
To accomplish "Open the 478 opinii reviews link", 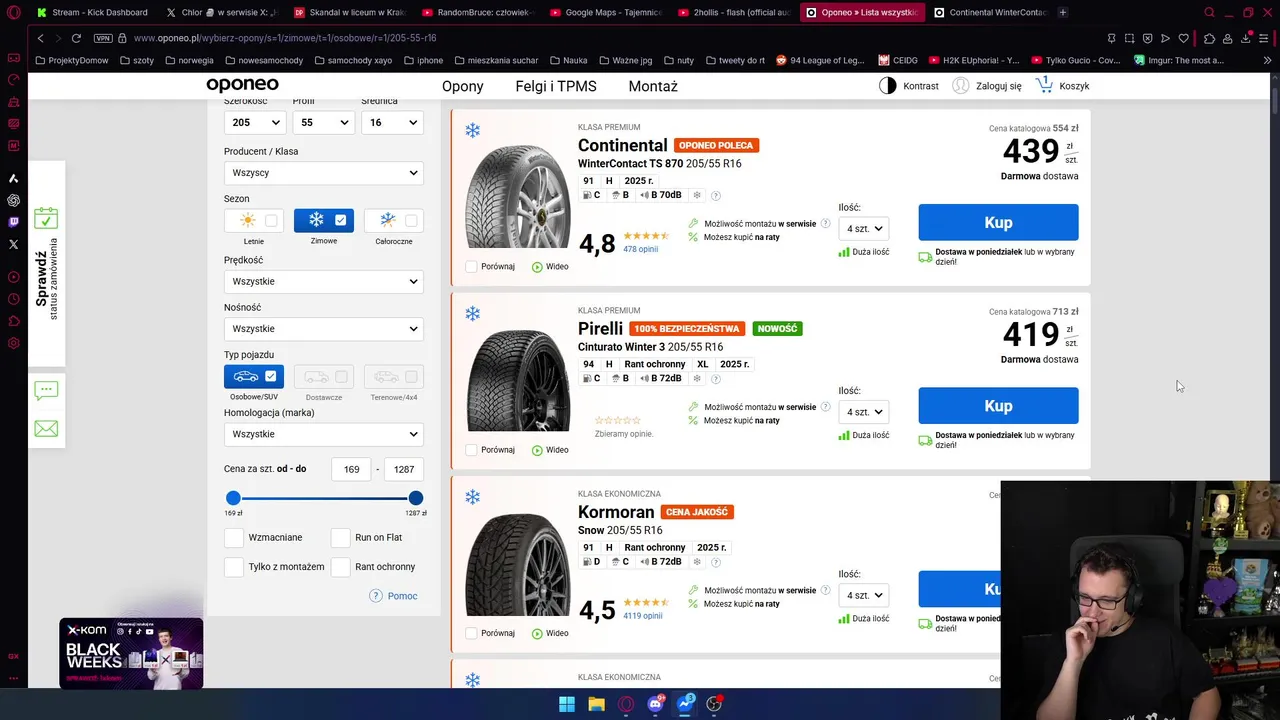I will [640, 249].
